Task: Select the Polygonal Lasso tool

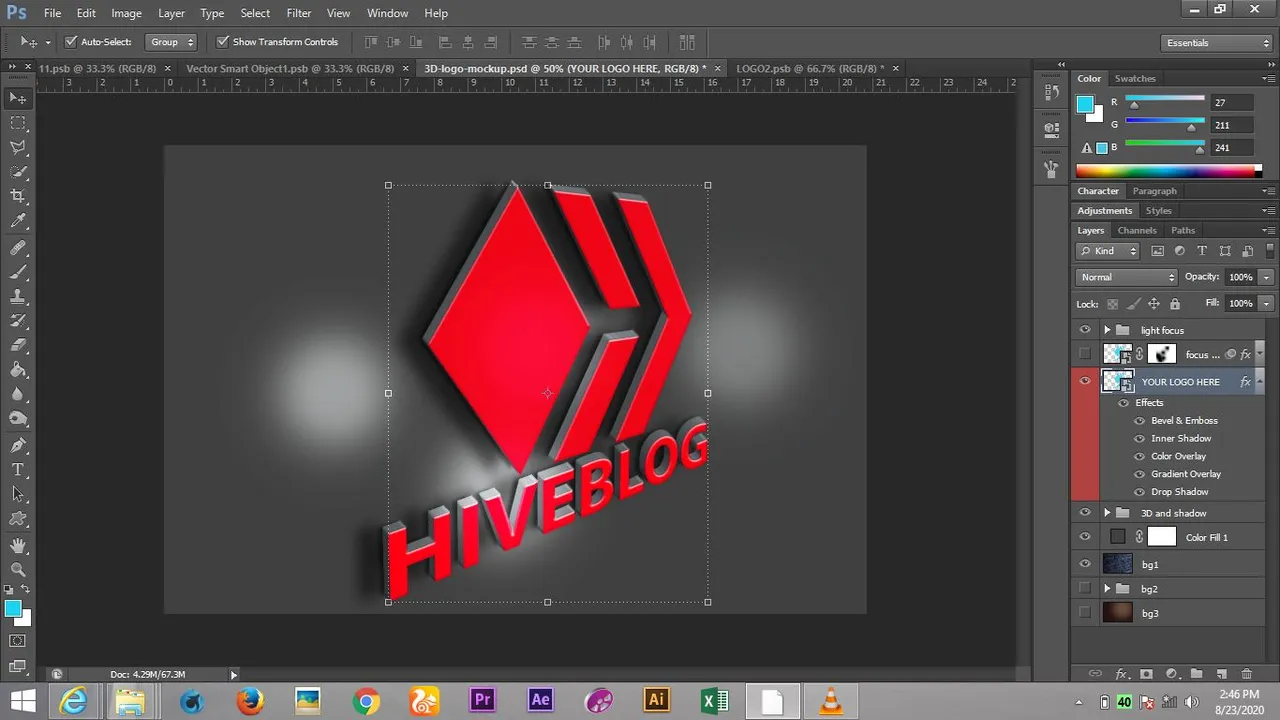Action: pos(18,147)
